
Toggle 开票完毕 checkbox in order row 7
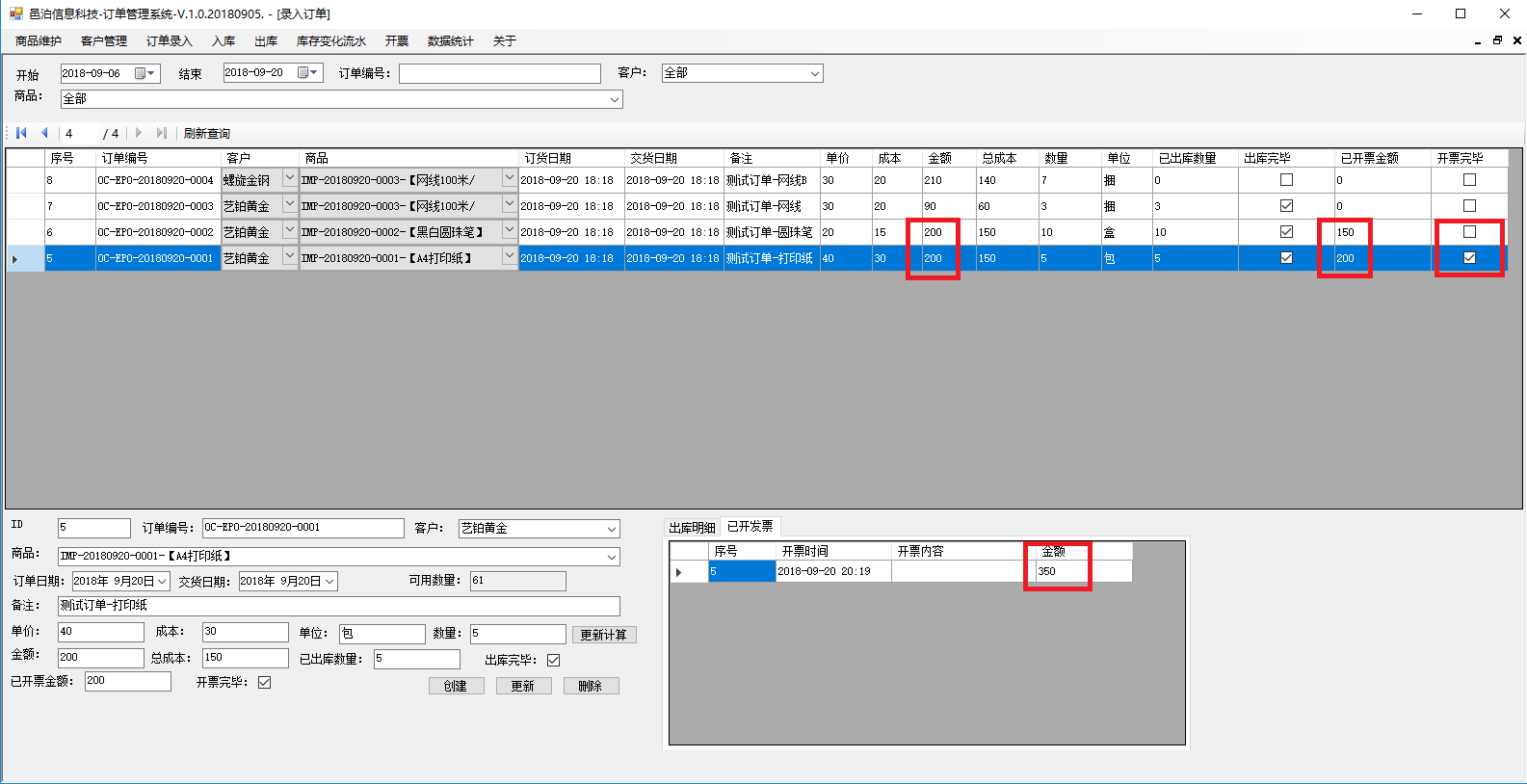(1469, 206)
